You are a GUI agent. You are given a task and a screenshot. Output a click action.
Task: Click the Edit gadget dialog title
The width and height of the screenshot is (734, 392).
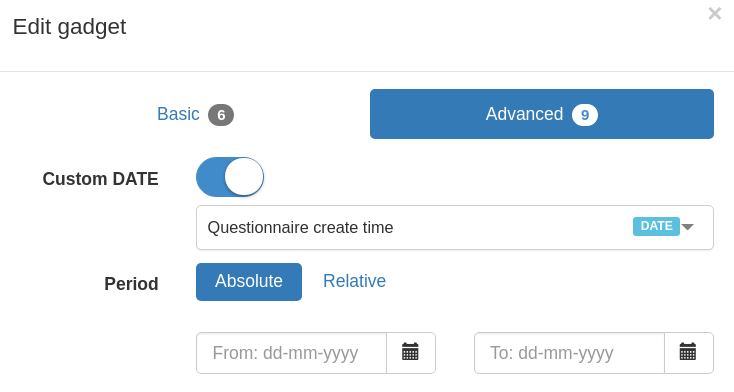pyautogui.click(x=69, y=27)
